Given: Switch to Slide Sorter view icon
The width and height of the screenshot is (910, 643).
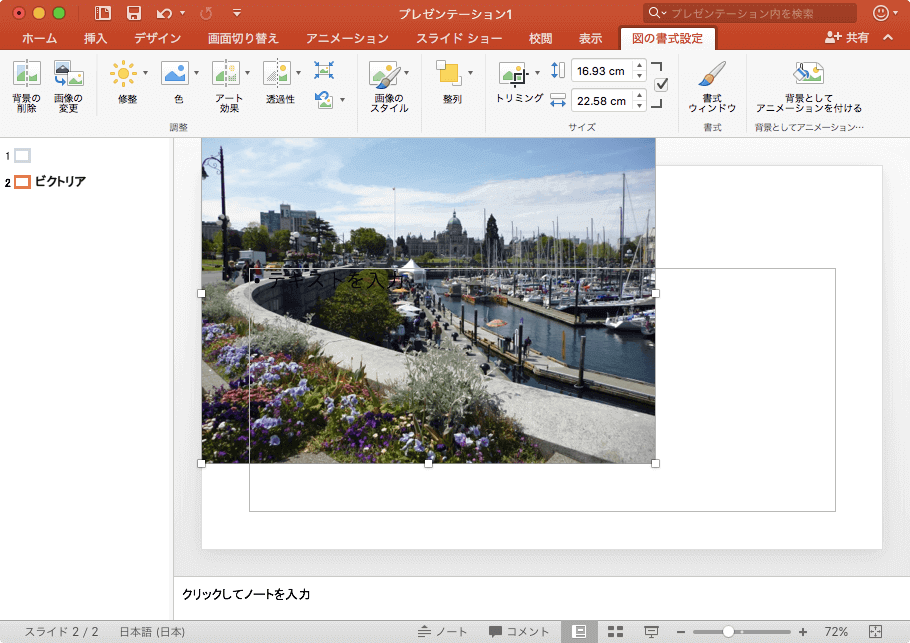Looking at the screenshot, I should click(615, 631).
